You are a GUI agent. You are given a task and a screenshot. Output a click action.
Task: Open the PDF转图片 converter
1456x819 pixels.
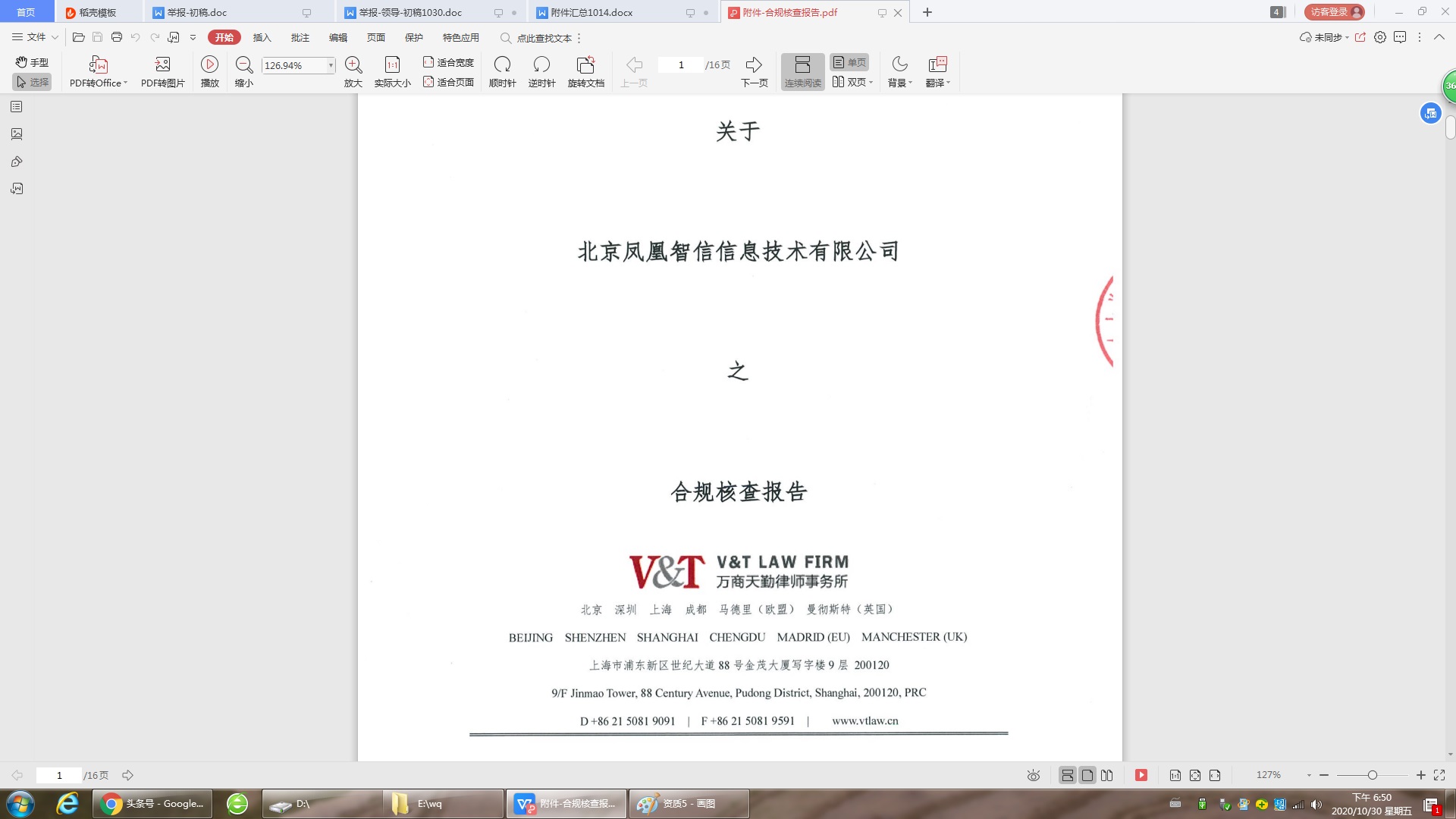(x=162, y=72)
